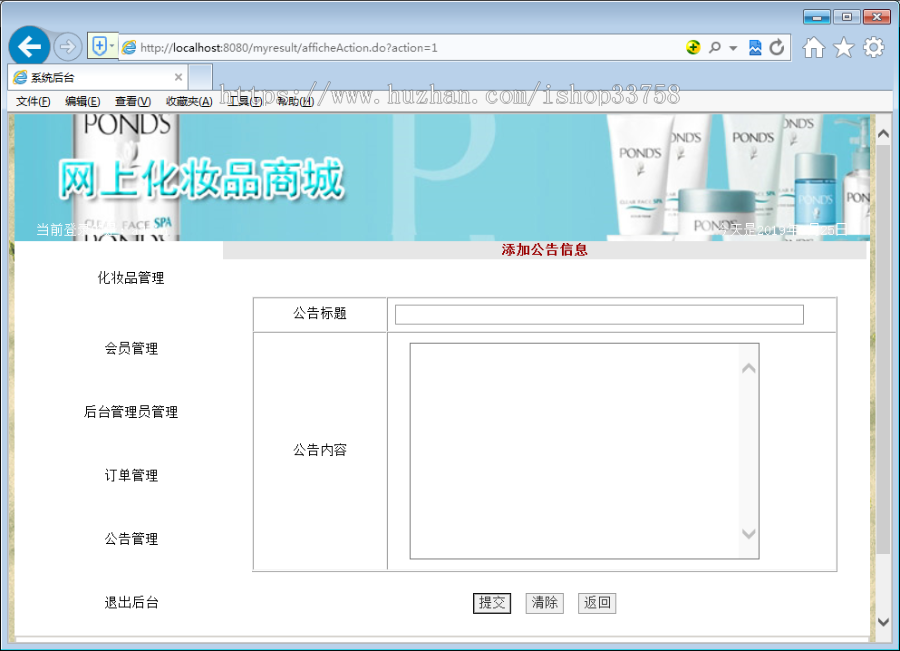The height and width of the screenshot is (651, 900).
Task: Click 退出后台 to log out
Action: [x=130, y=602]
